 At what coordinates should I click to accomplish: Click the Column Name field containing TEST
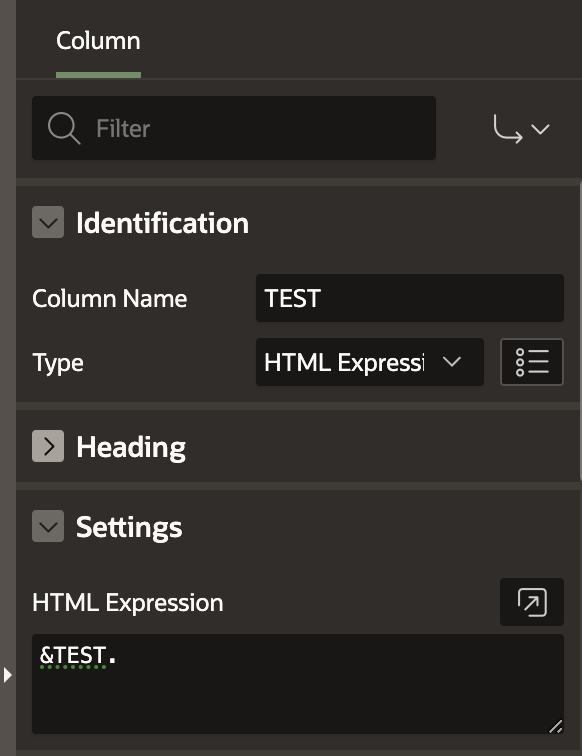point(410,298)
